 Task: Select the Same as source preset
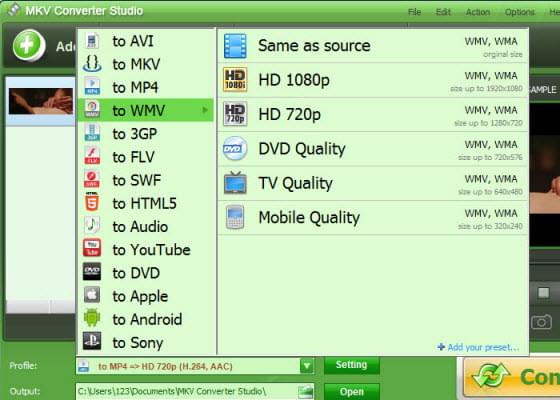click(x=373, y=46)
